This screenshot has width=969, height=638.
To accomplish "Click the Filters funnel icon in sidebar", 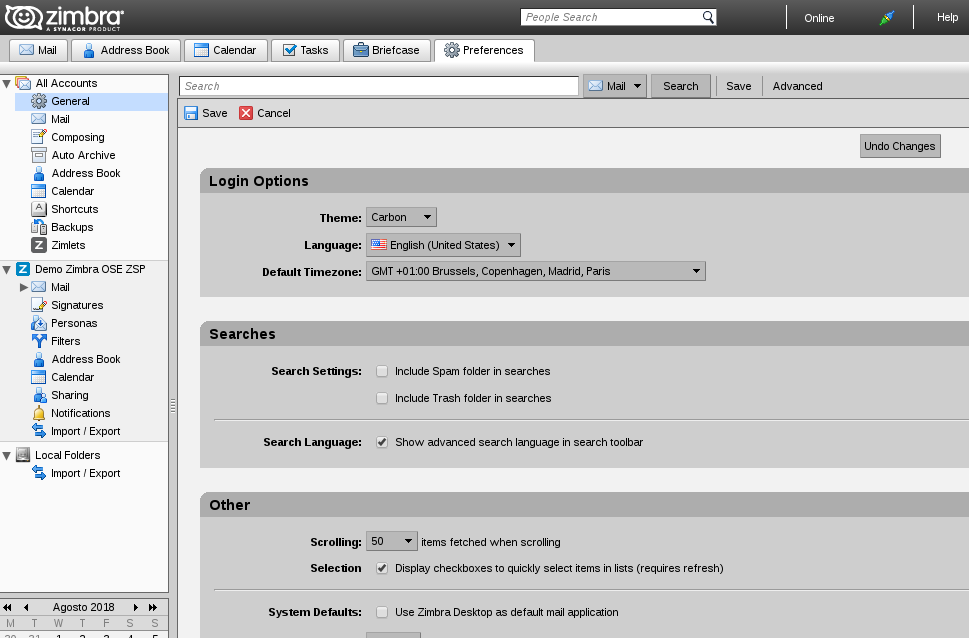I will [39, 341].
